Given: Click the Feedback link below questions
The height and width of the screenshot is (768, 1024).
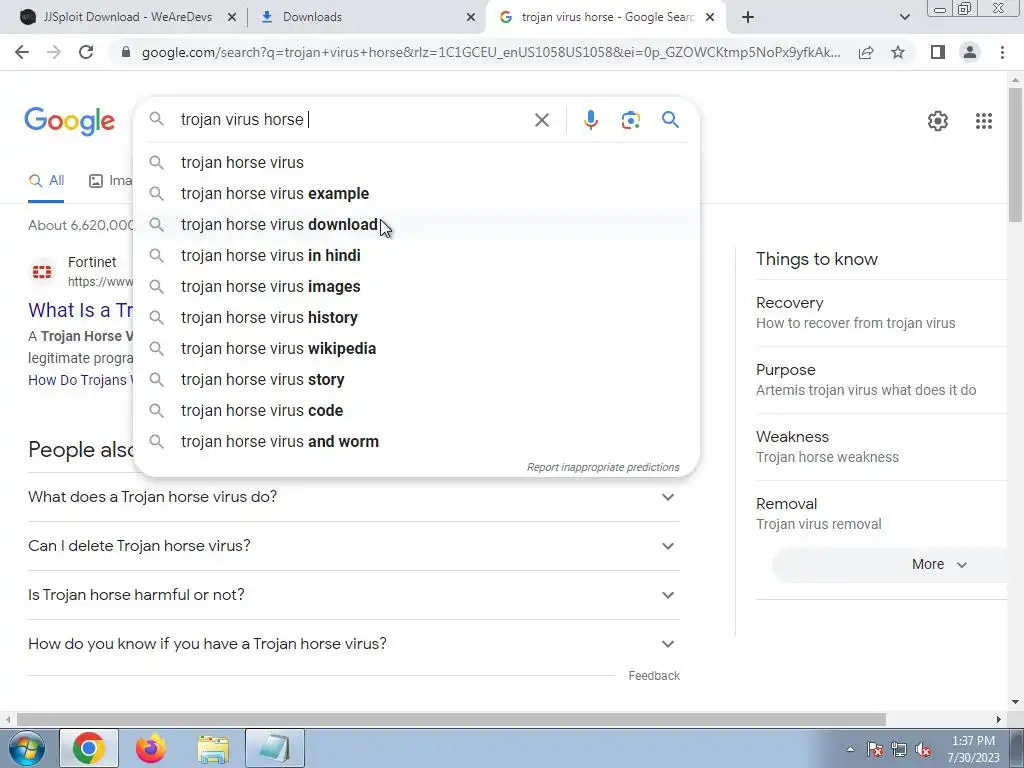Looking at the screenshot, I should click(654, 676).
